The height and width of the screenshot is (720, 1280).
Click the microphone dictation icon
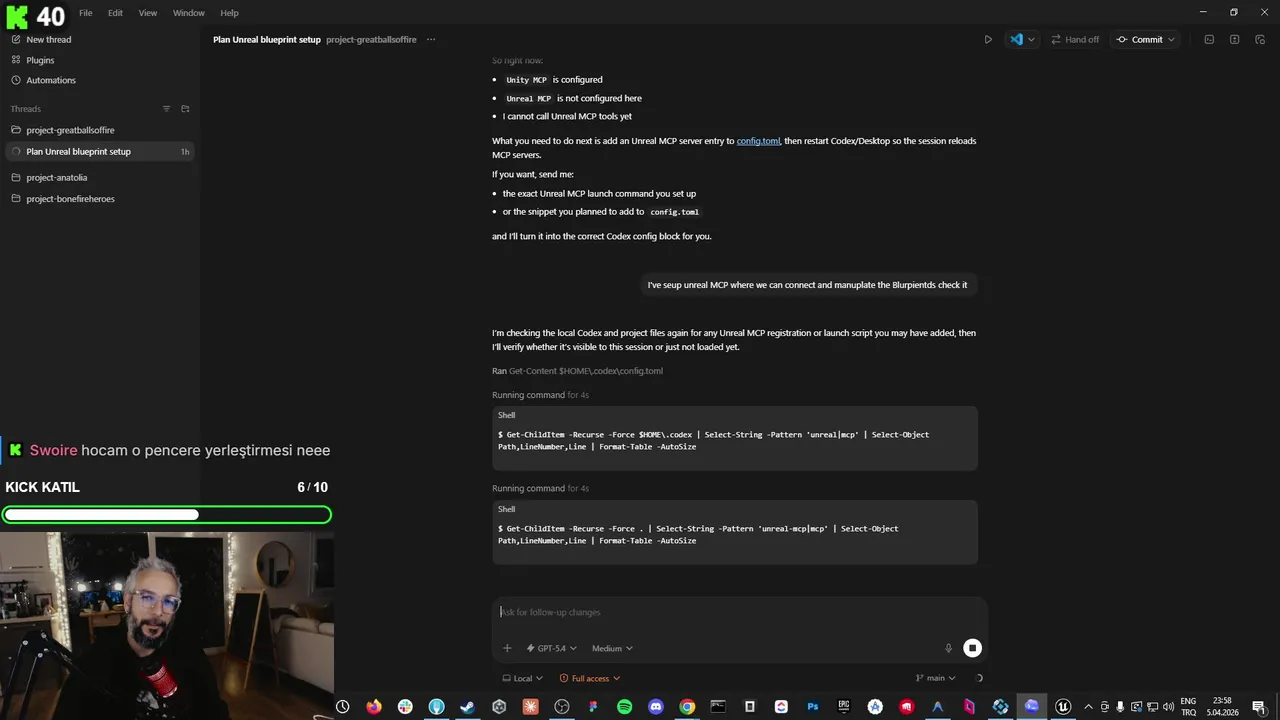[x=949, y=648]
